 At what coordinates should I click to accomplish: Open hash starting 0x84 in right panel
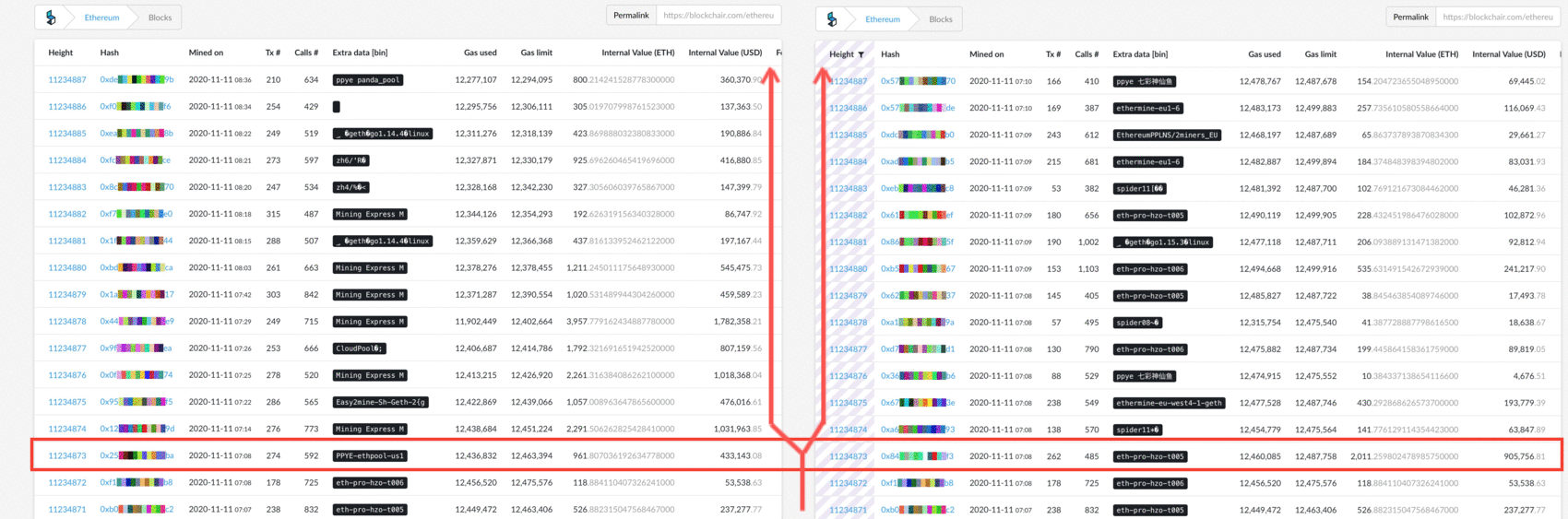(x=918, y=457)
